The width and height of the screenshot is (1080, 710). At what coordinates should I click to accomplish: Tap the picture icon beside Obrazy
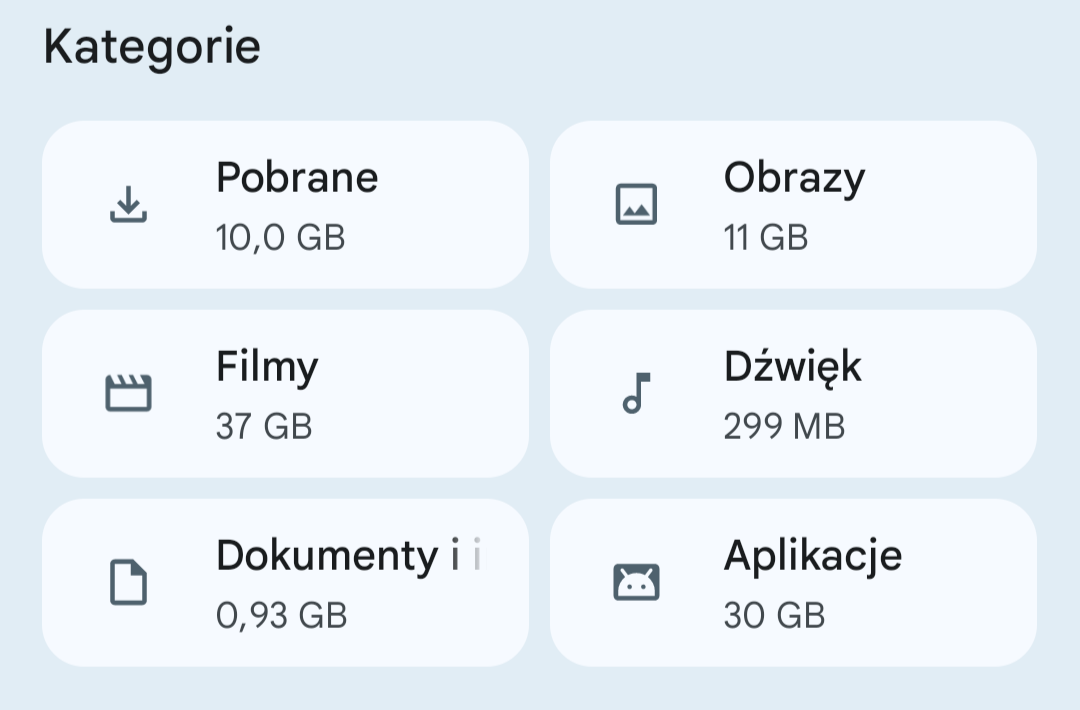(635, 205)
